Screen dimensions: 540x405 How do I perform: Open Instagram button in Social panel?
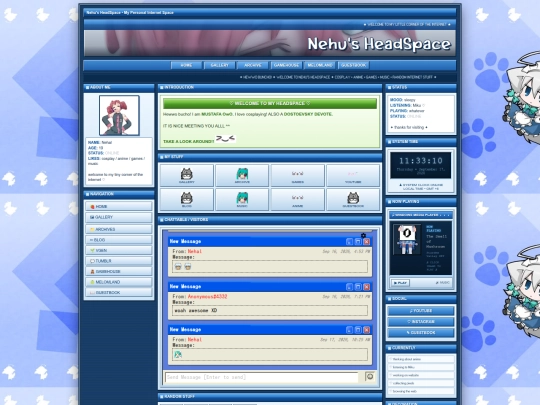[x=421, y=322]
